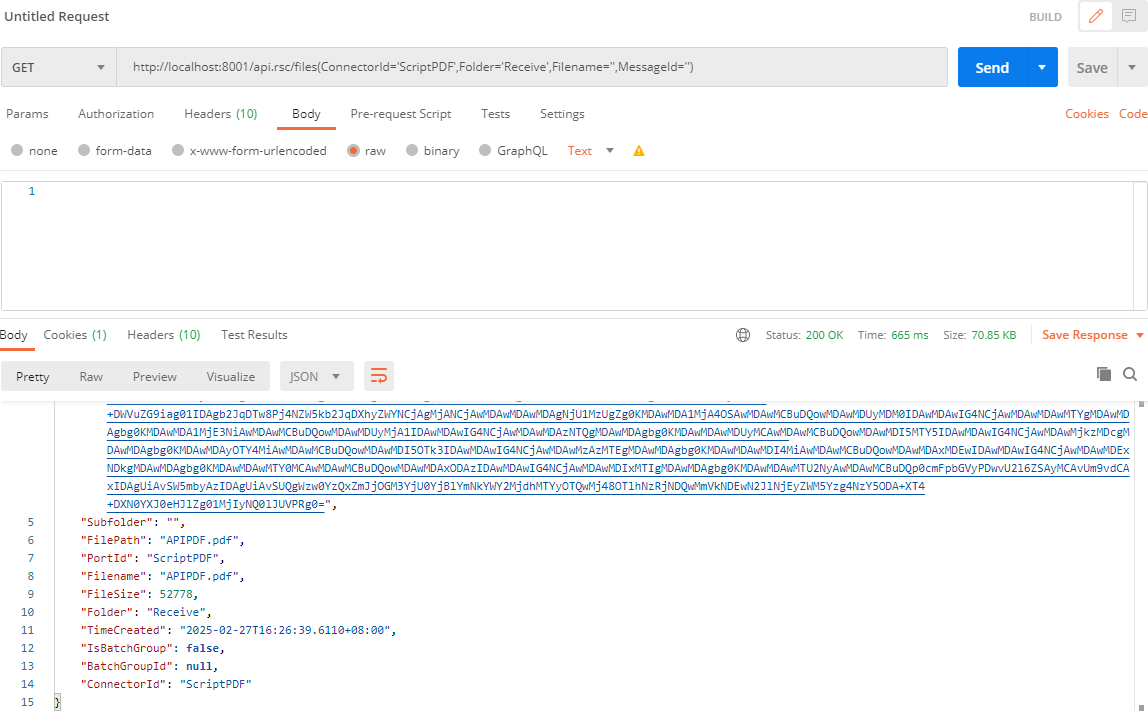Select the binary radio button

[411, 150]
